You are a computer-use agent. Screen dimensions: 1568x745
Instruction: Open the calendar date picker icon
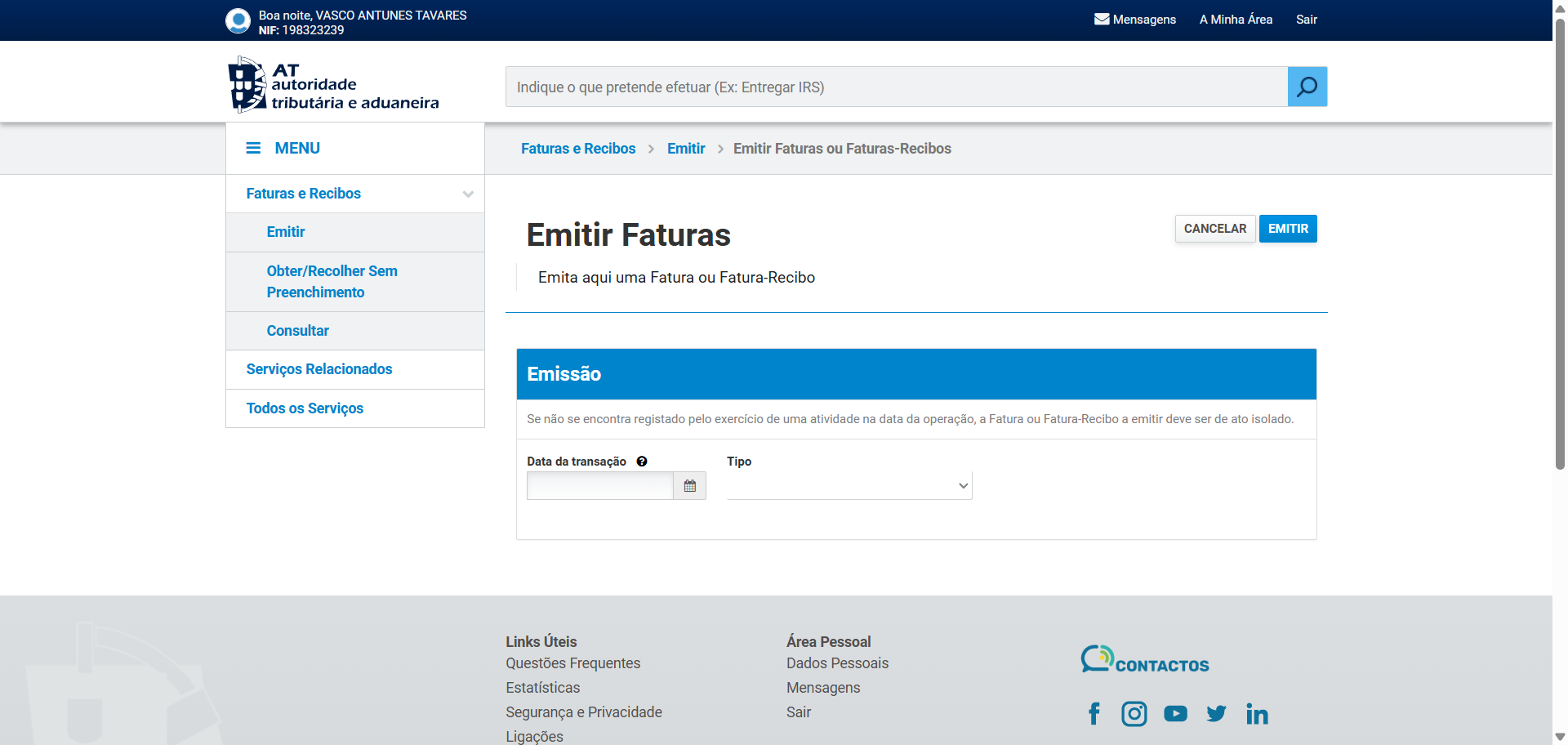click(690, 486)
